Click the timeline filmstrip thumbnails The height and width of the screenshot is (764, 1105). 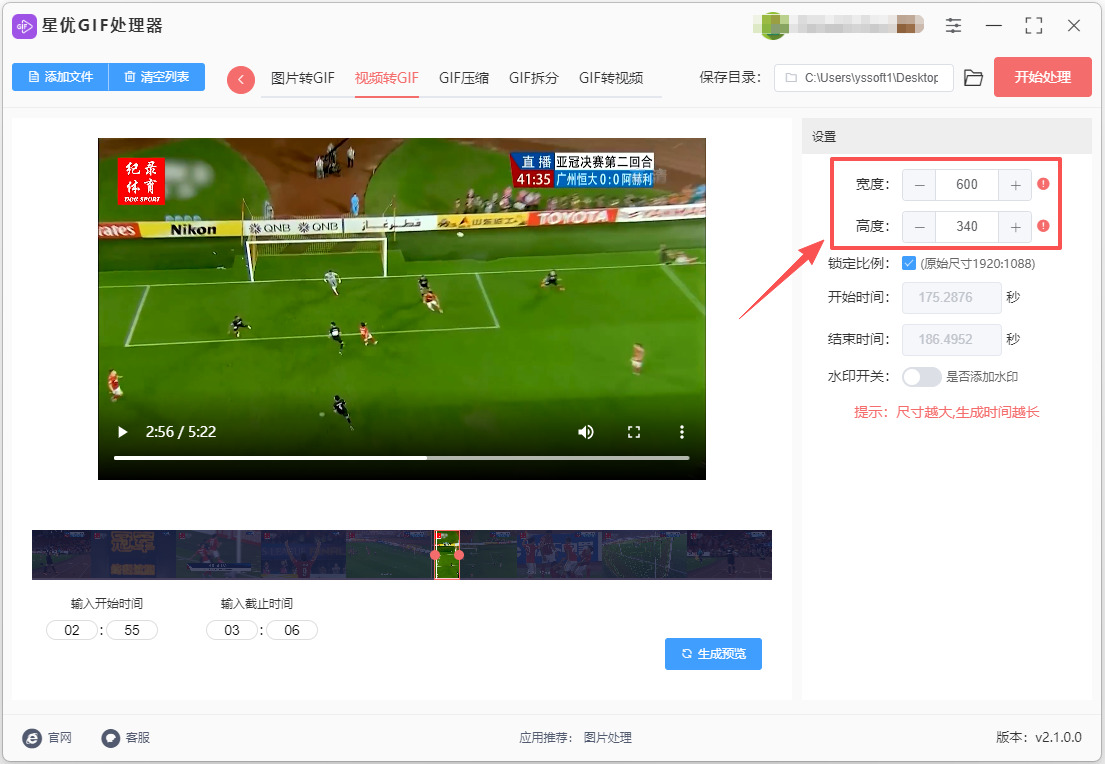pos(402,555)
